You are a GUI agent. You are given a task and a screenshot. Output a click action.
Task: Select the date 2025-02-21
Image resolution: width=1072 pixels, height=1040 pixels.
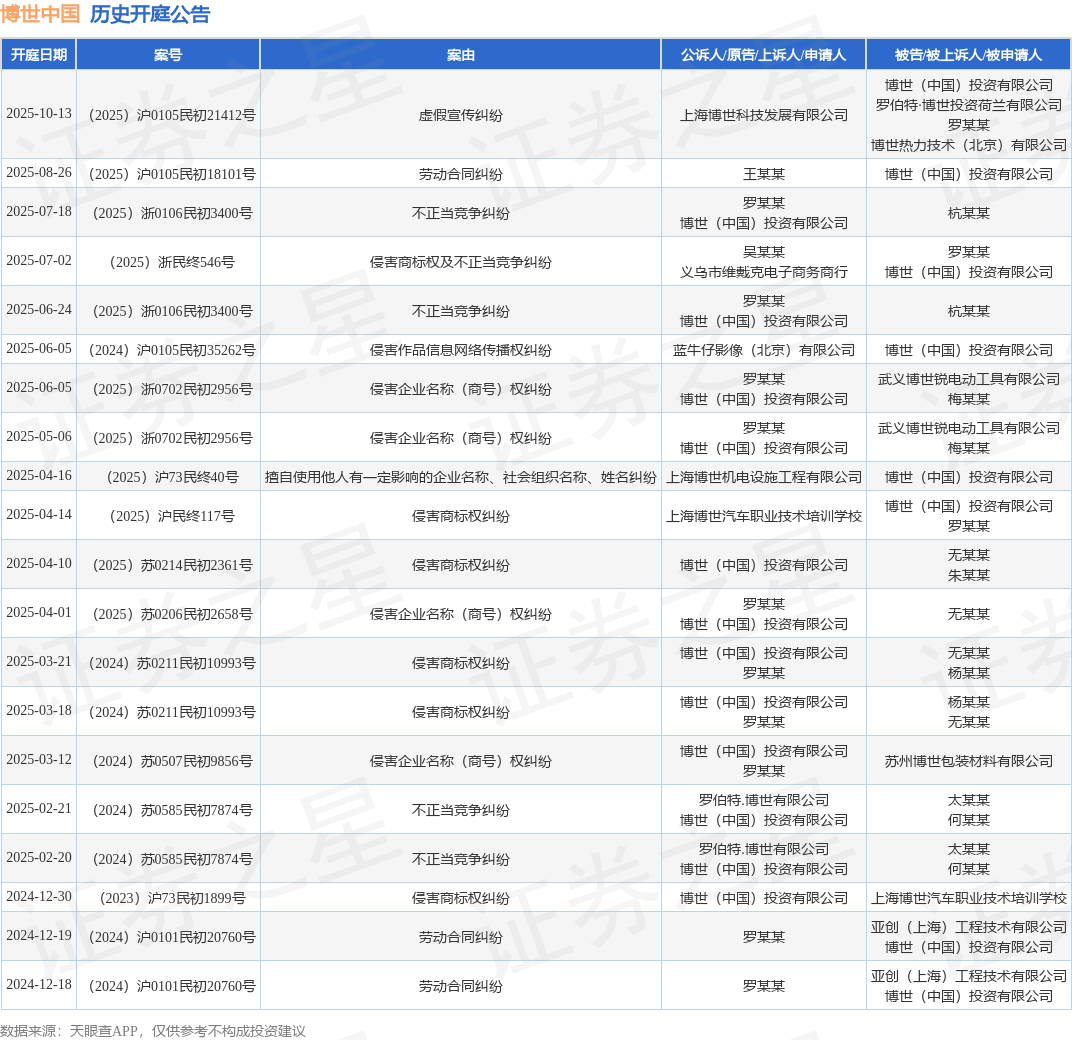tap(39, 808)
